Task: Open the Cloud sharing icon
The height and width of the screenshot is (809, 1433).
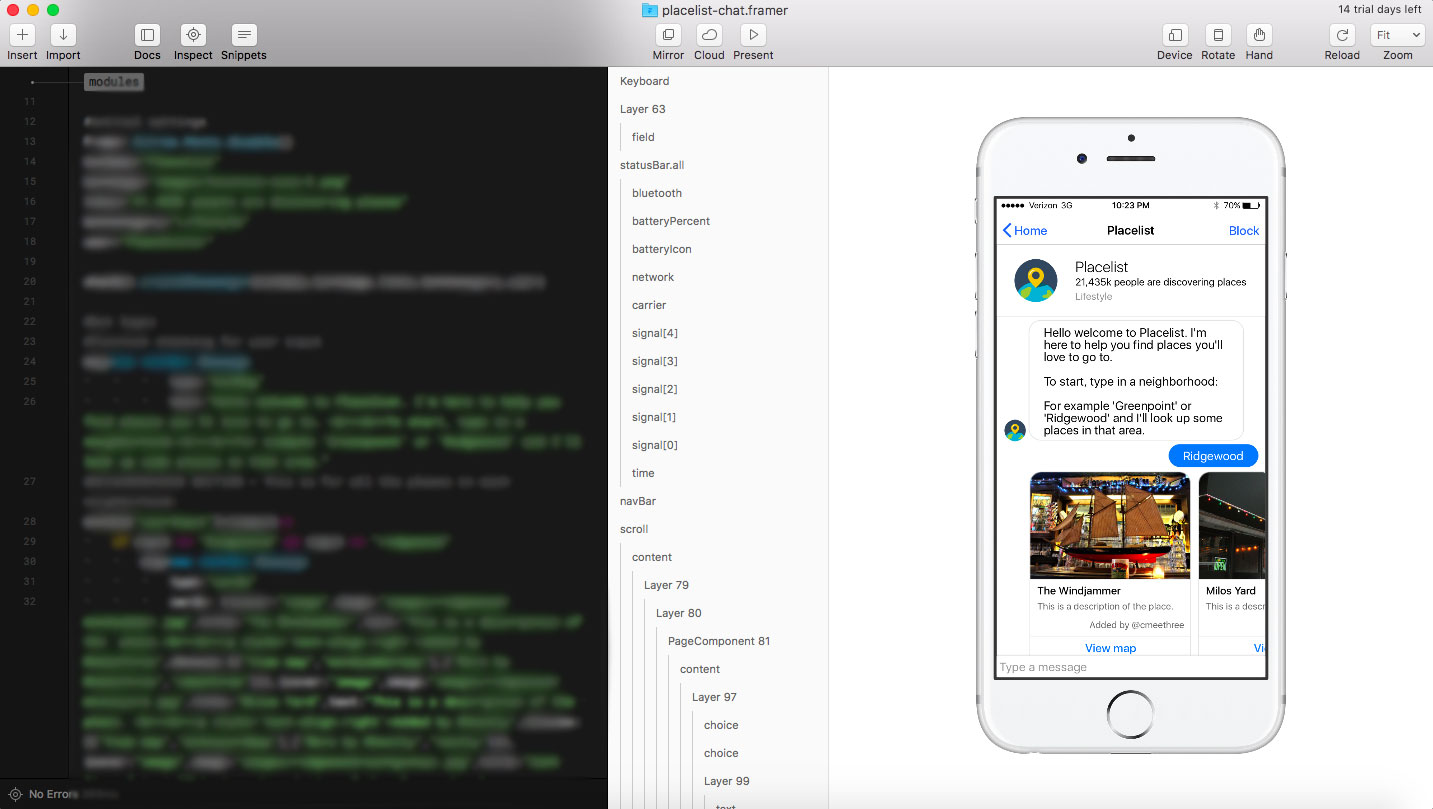Action: click(x=709, y=35)
